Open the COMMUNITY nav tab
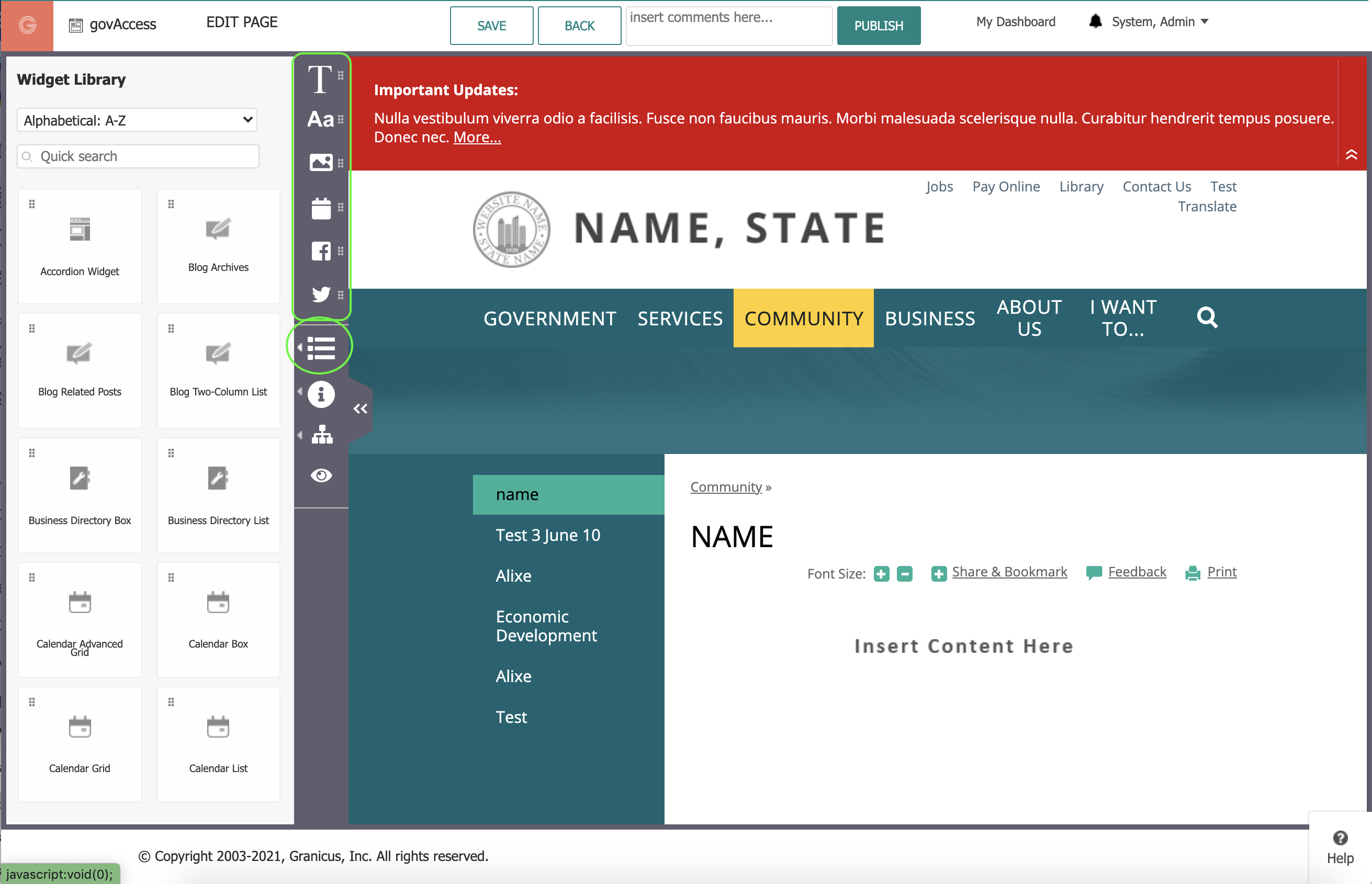The image size is (1372, 884). (x=803, y=318)
